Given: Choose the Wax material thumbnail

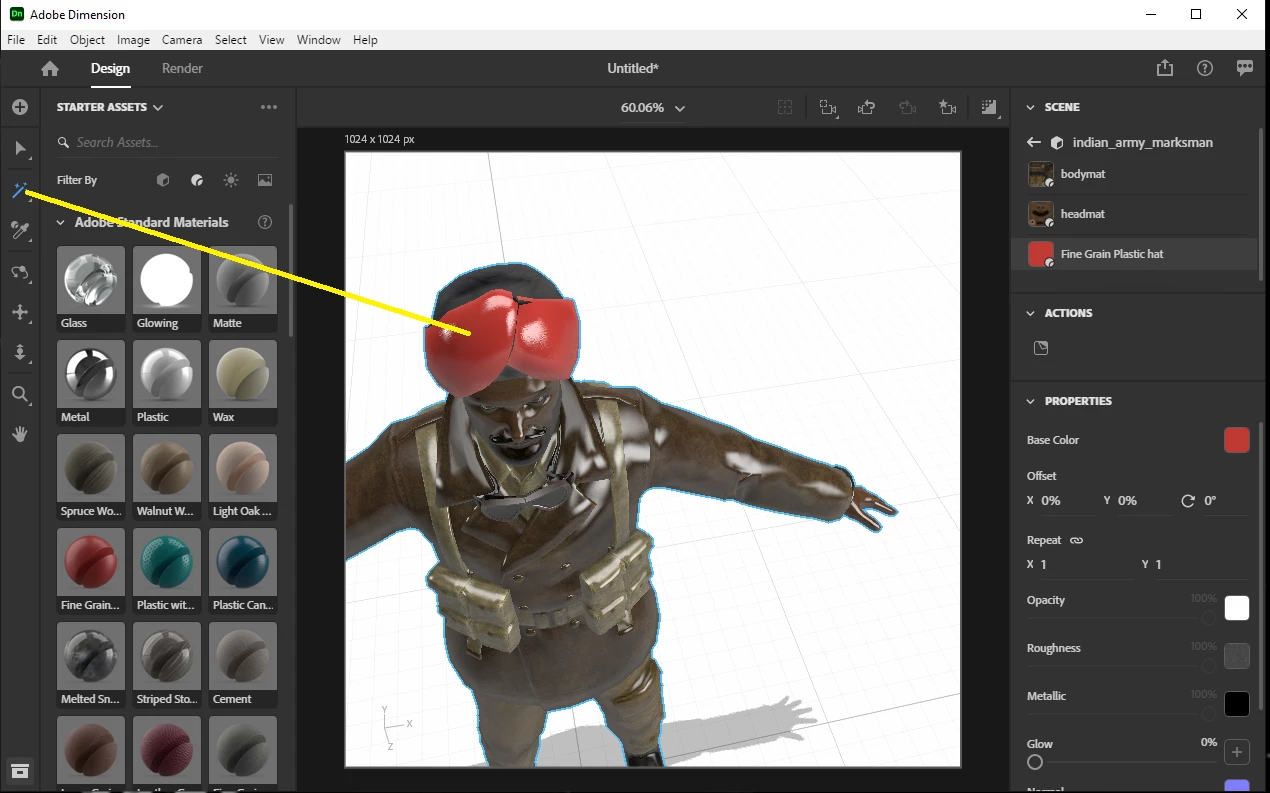Looking at the screenshot, I should 243,383.
